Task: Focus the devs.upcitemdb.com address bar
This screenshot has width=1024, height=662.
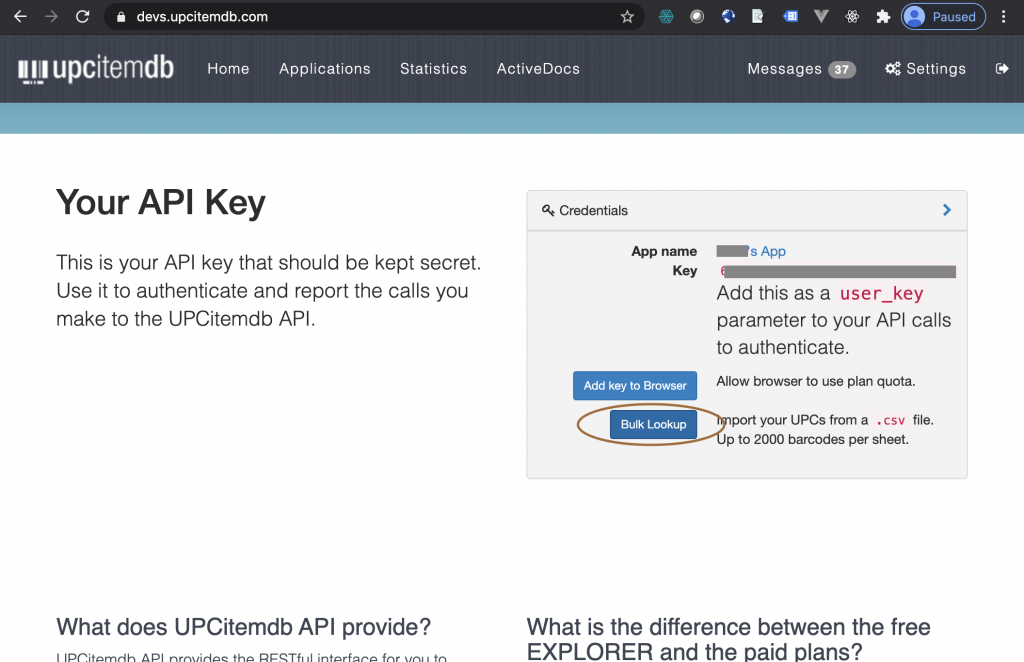Action: click(x=372, y=17)
